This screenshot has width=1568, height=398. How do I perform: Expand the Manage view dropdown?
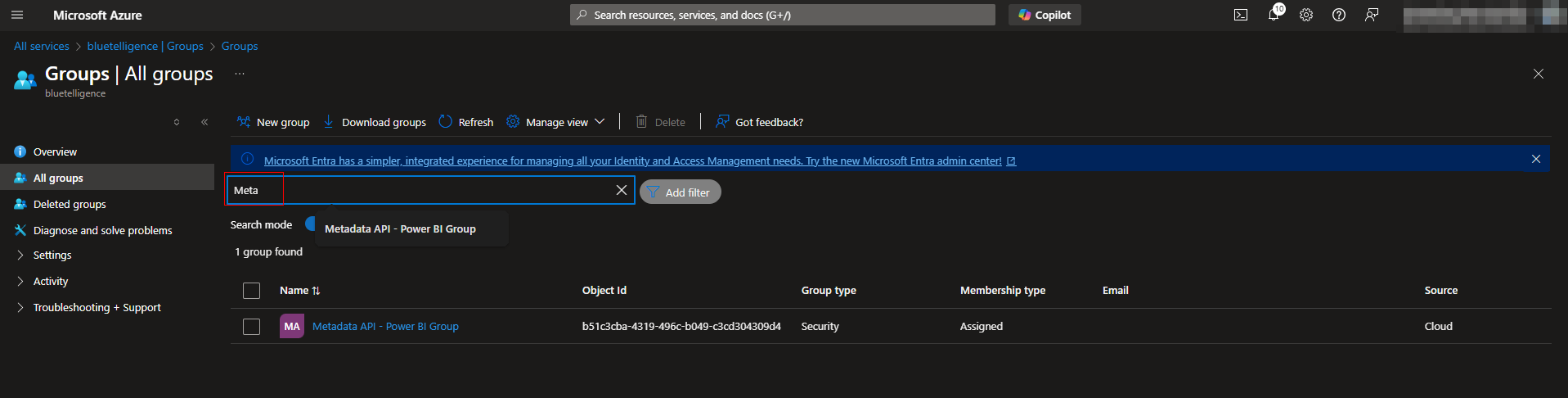coord(556,122)
